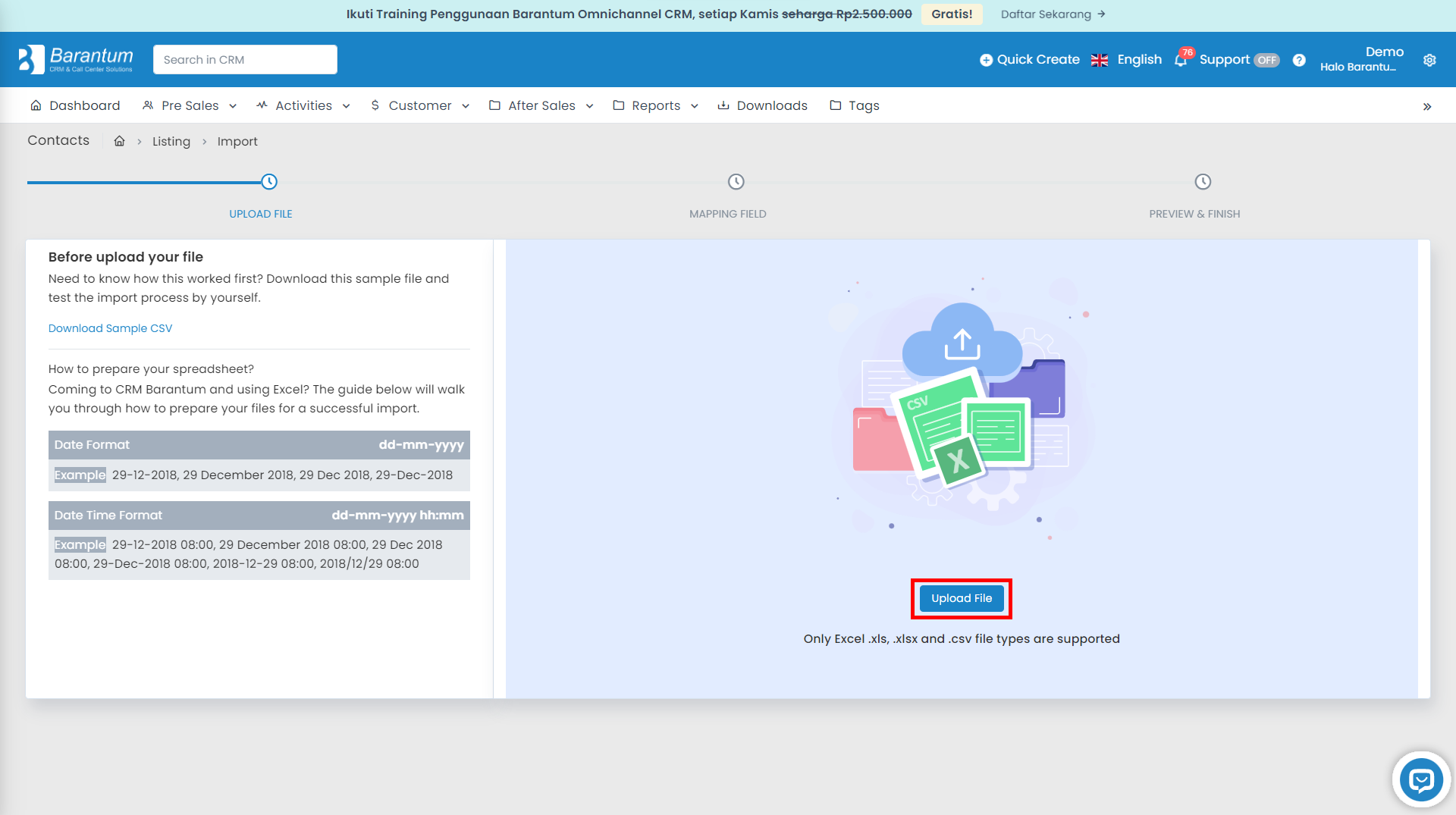Click the Barantum logo
The width and height of the screenshot is (1456, 815).
[x=76, y=59]
